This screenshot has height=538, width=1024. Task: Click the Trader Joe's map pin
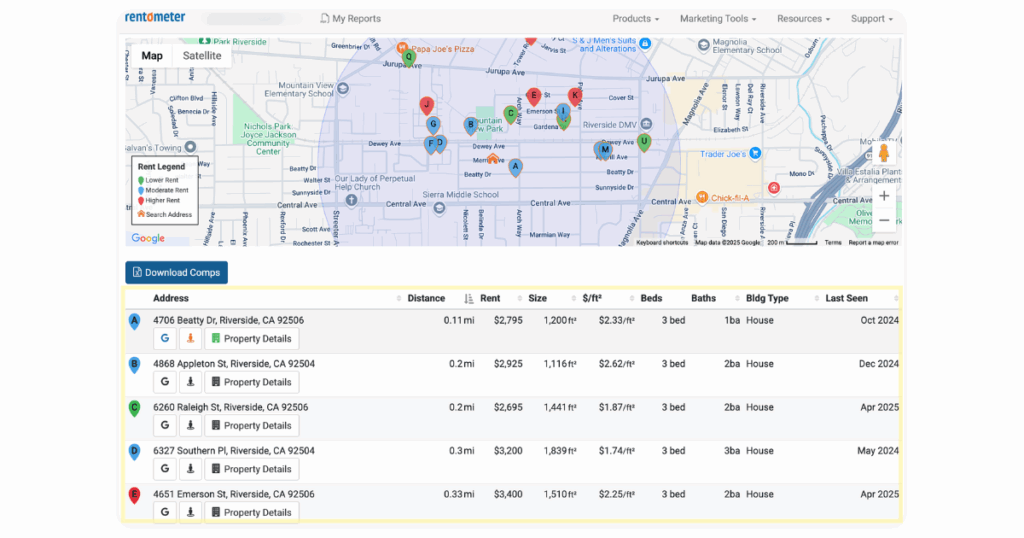coord(756,153)
